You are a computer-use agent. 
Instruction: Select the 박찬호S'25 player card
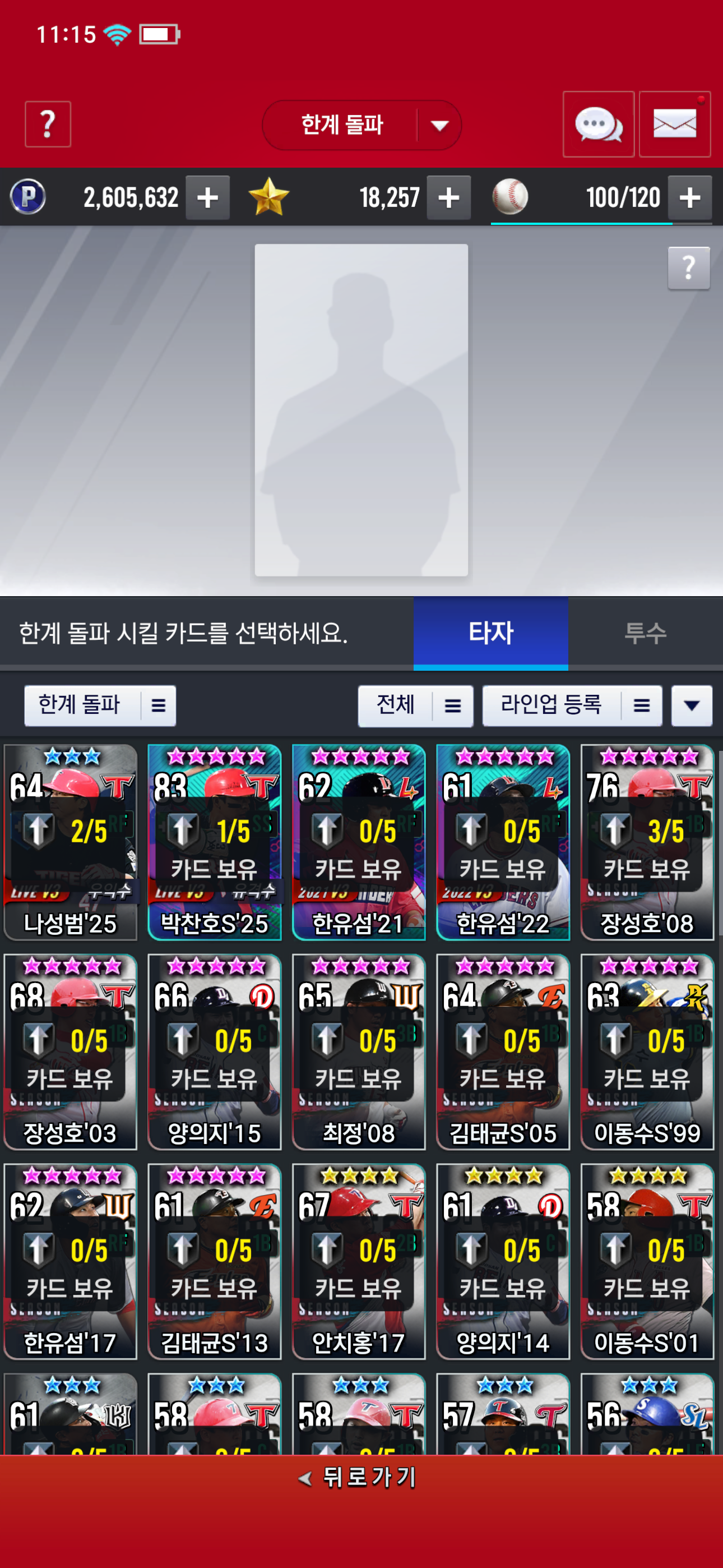pyautogui.click(x=214, y=842)
